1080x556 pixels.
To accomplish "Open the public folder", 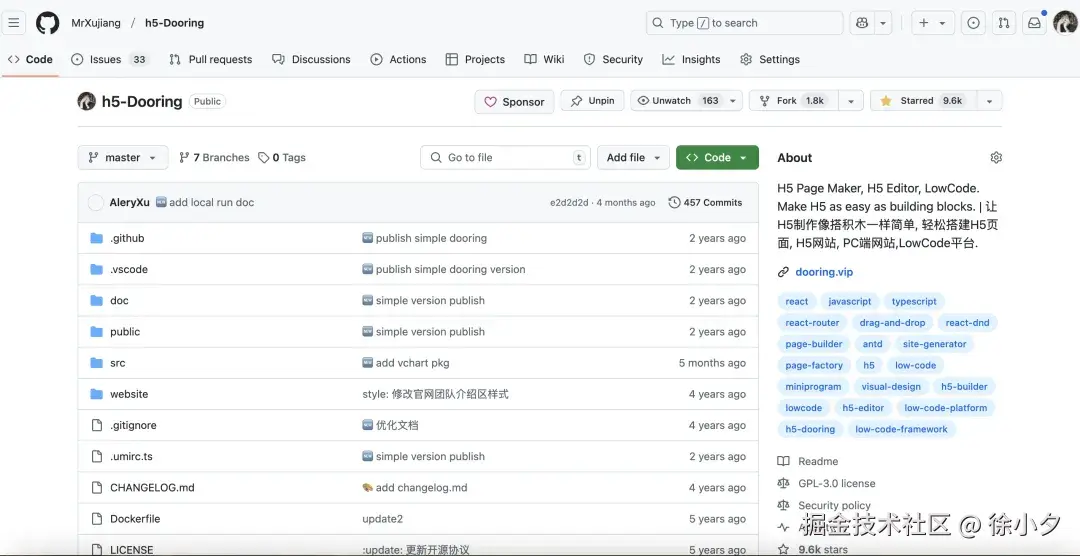I will tap(125, 331).
